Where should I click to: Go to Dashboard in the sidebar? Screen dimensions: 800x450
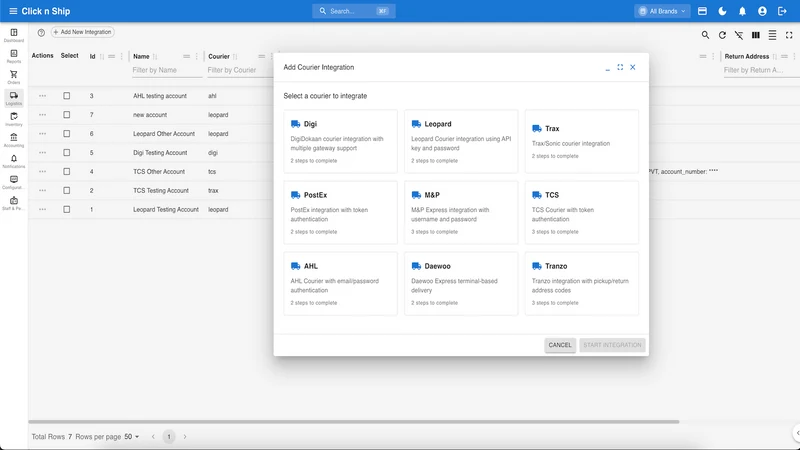[x=14, y=35]
